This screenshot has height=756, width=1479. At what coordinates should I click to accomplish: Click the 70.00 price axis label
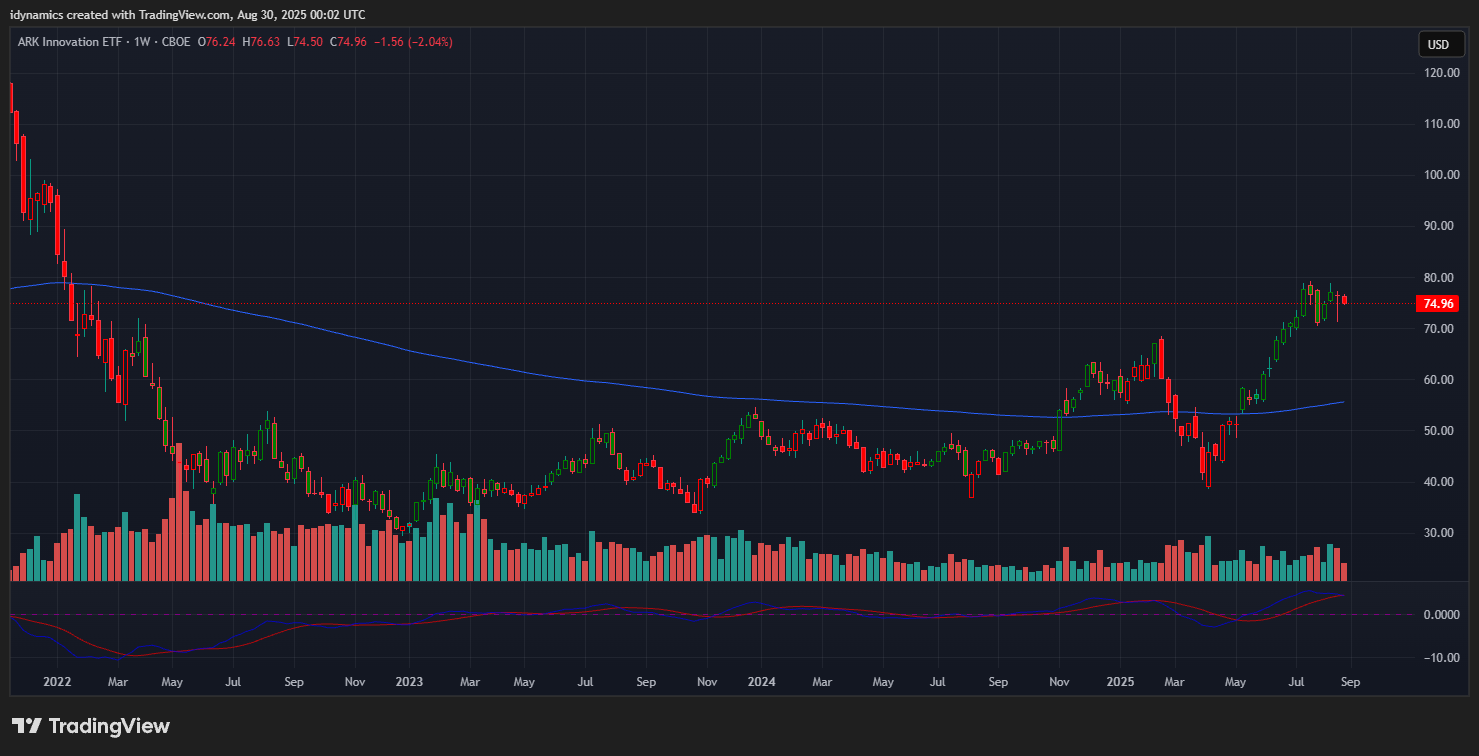click(1440, 329)
